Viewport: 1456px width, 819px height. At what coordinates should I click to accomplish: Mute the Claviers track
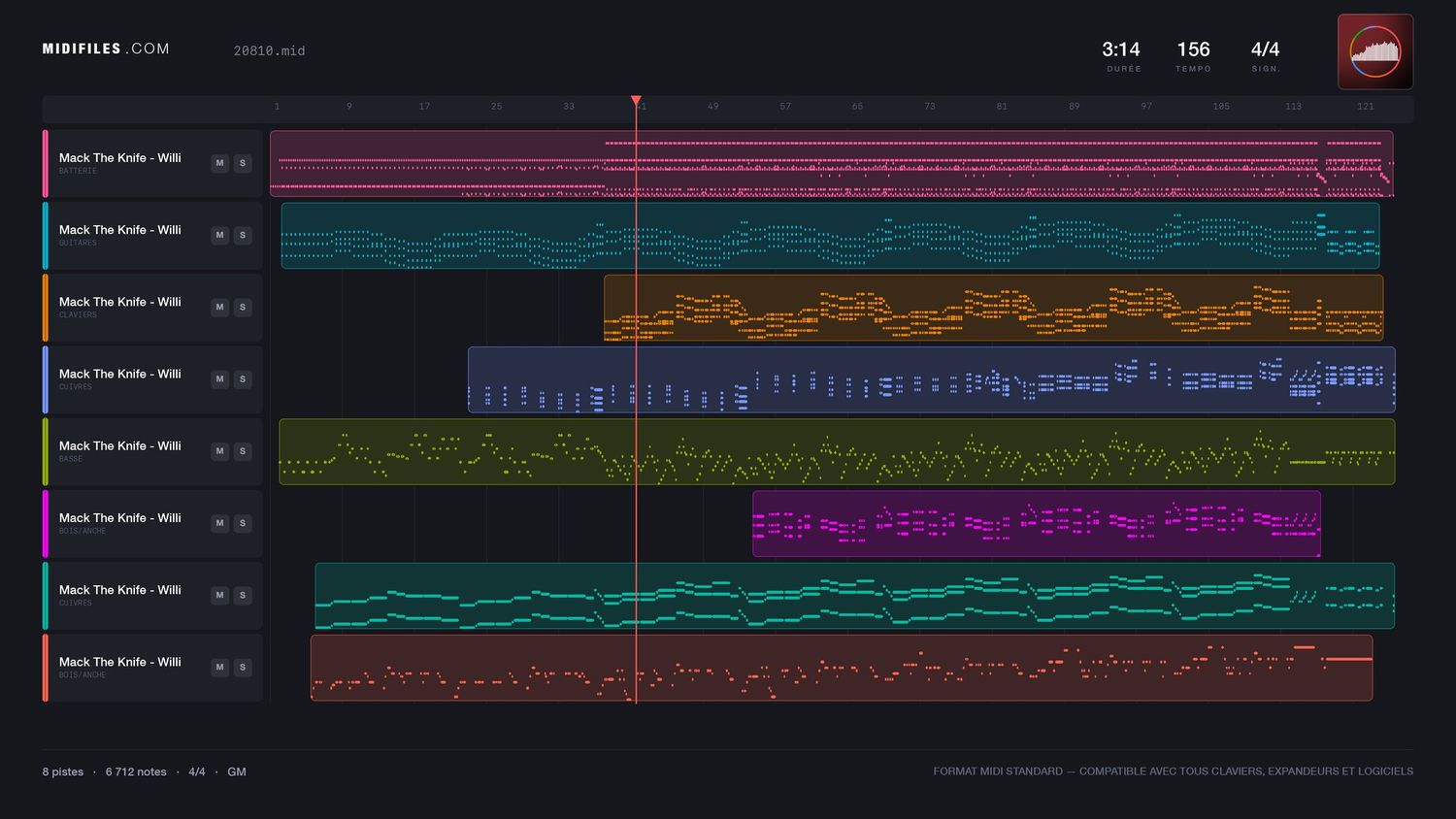tap(219, 307)
